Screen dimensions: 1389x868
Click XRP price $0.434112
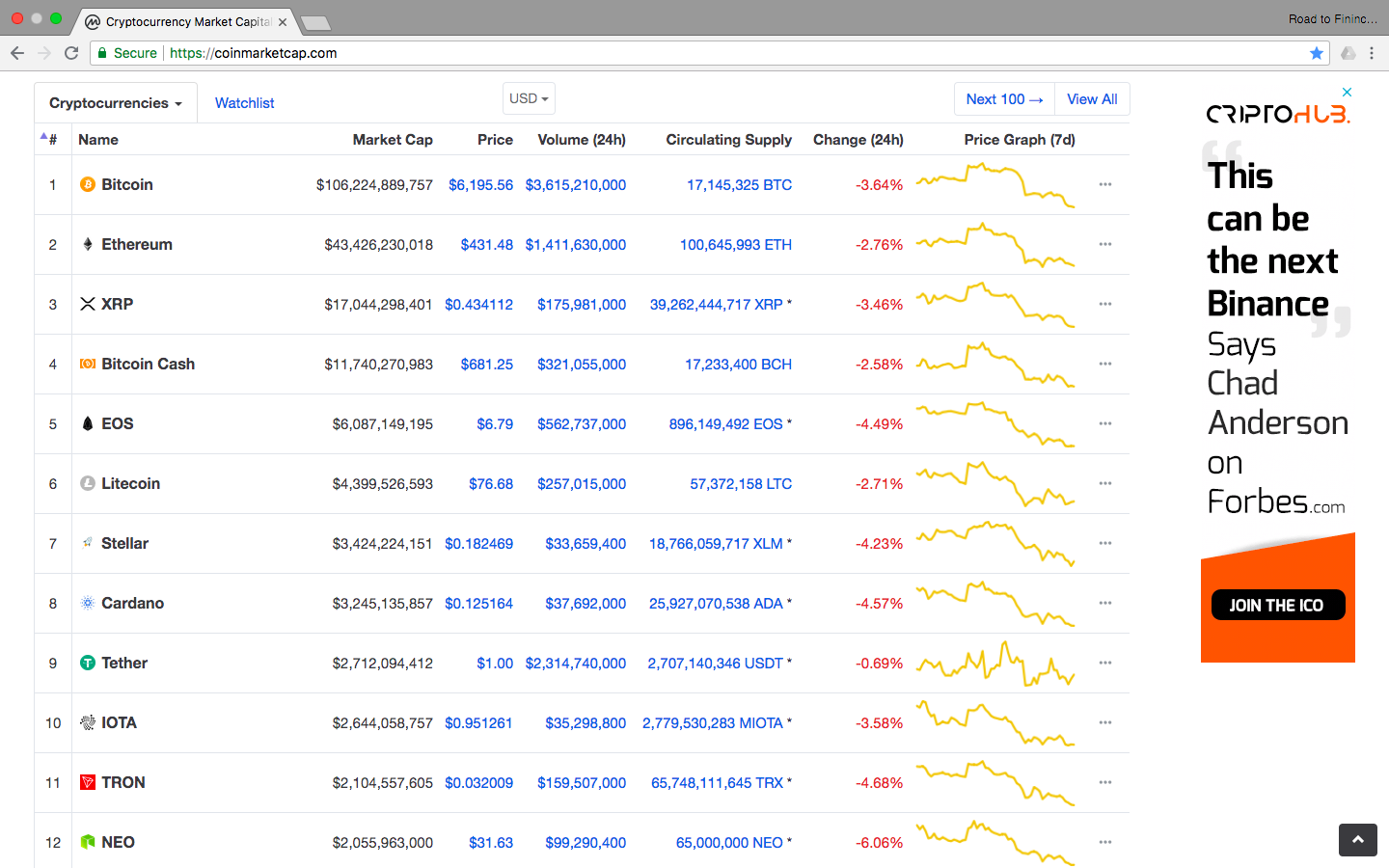tap(478, 304)
